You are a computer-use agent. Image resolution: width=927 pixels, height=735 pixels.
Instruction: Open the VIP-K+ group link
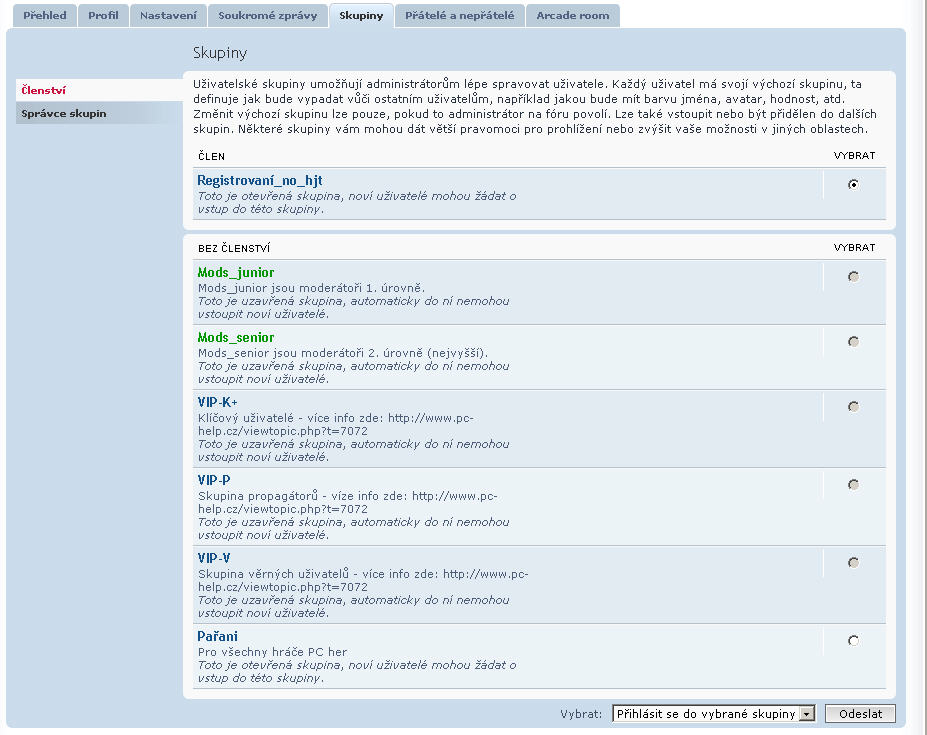pyautogui.click(x=218, y=403)
